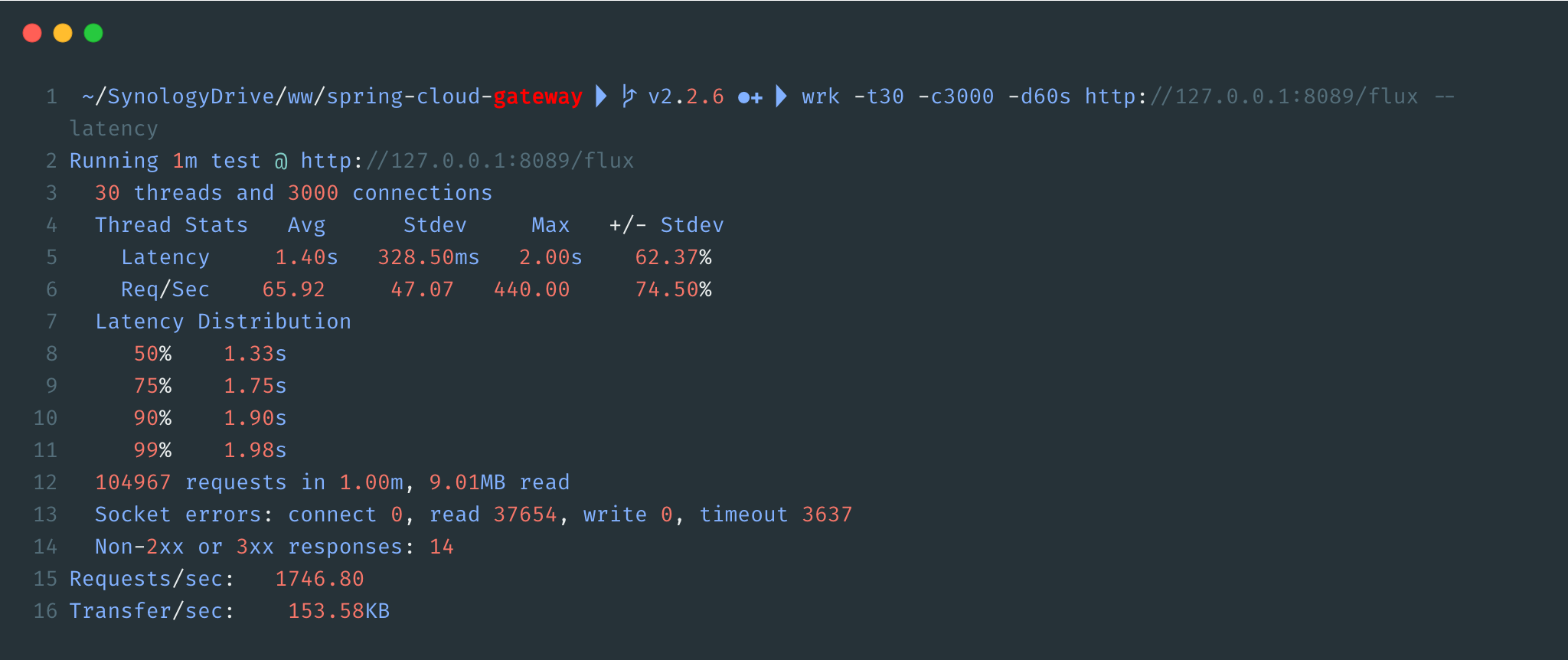Click the prompt arrow before wrk command

781,96
